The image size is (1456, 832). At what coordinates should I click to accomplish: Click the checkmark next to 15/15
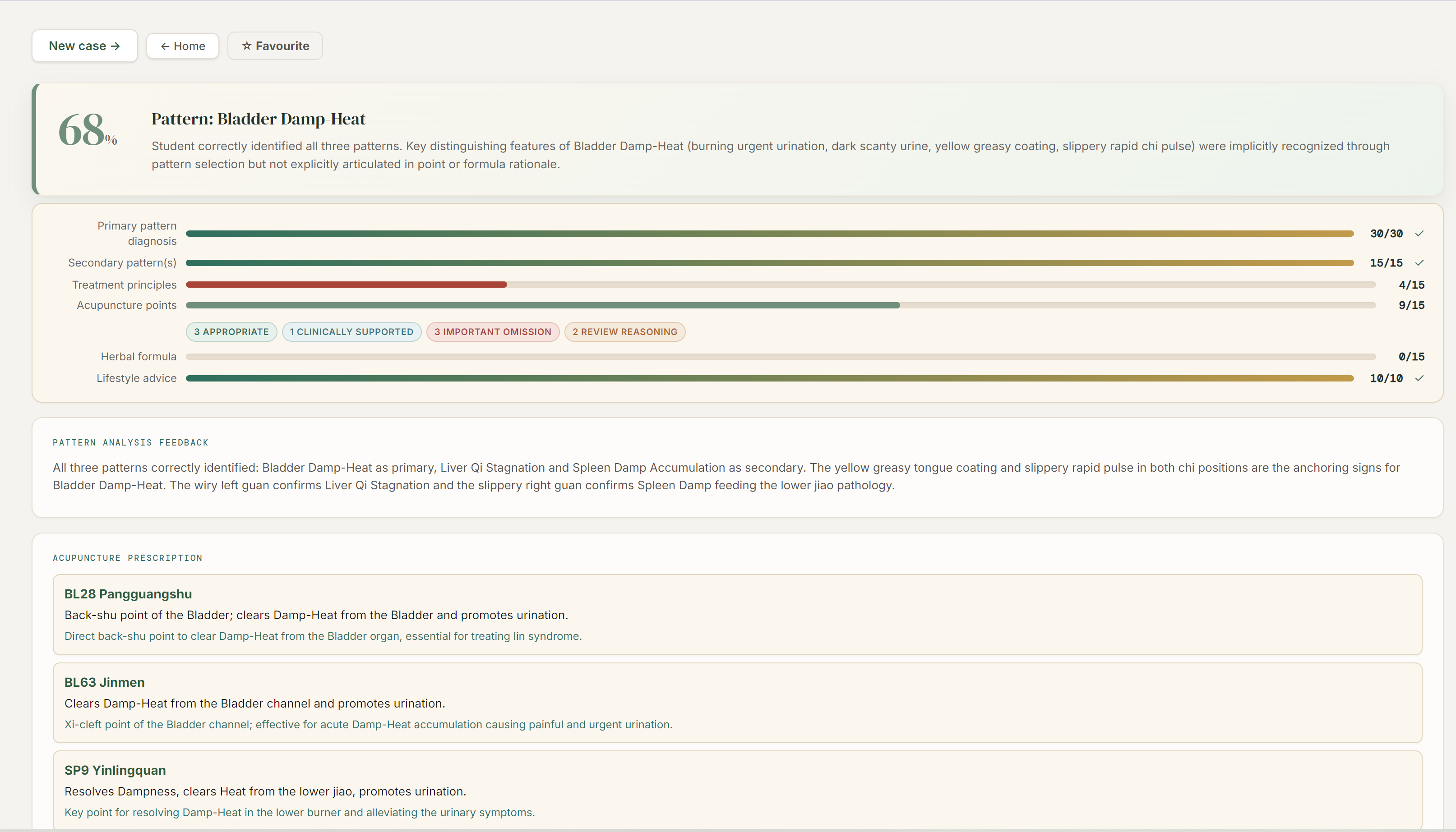click(1419, 263)
